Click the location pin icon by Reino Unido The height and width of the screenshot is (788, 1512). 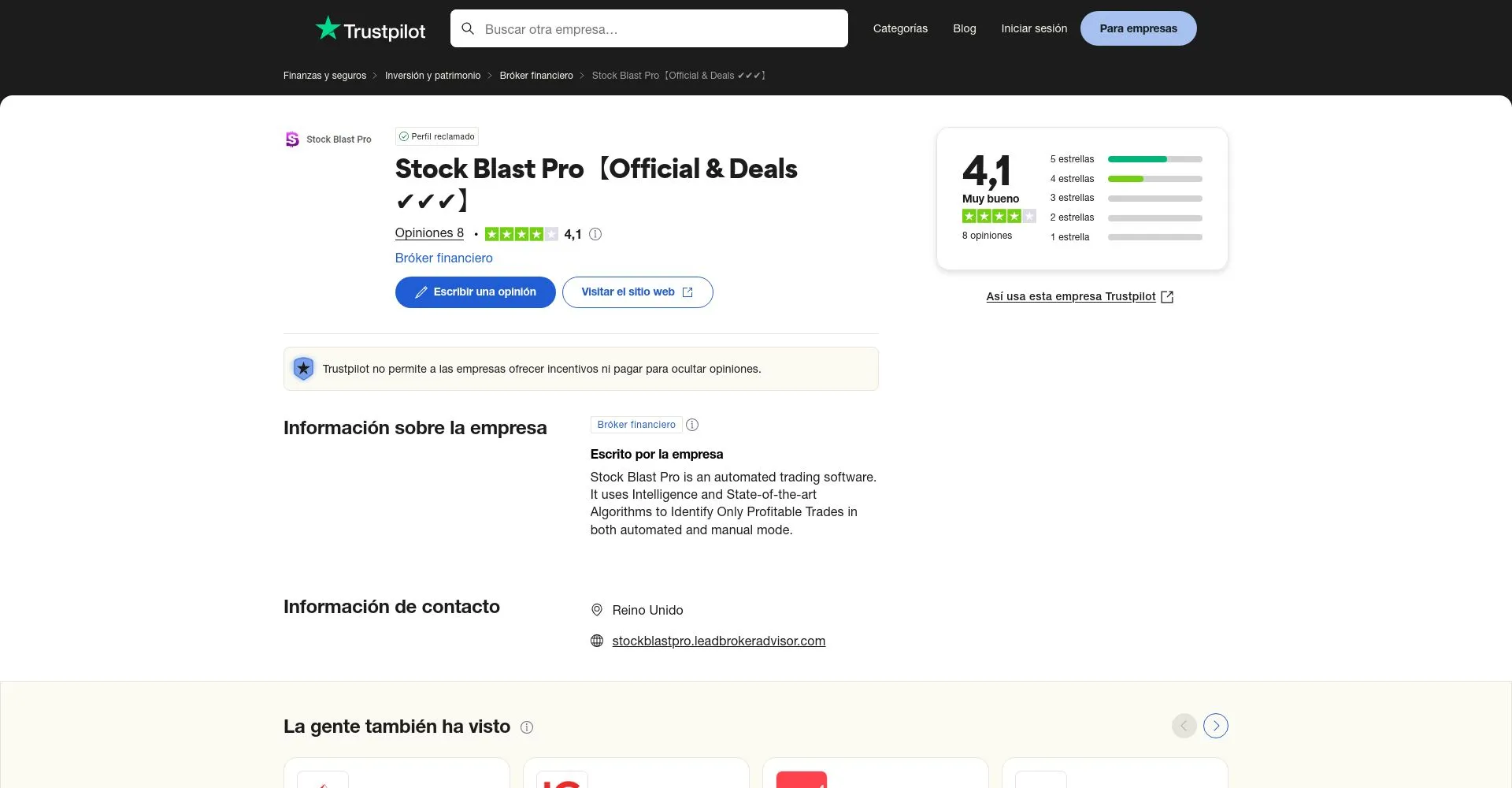(x=597, y=610)
